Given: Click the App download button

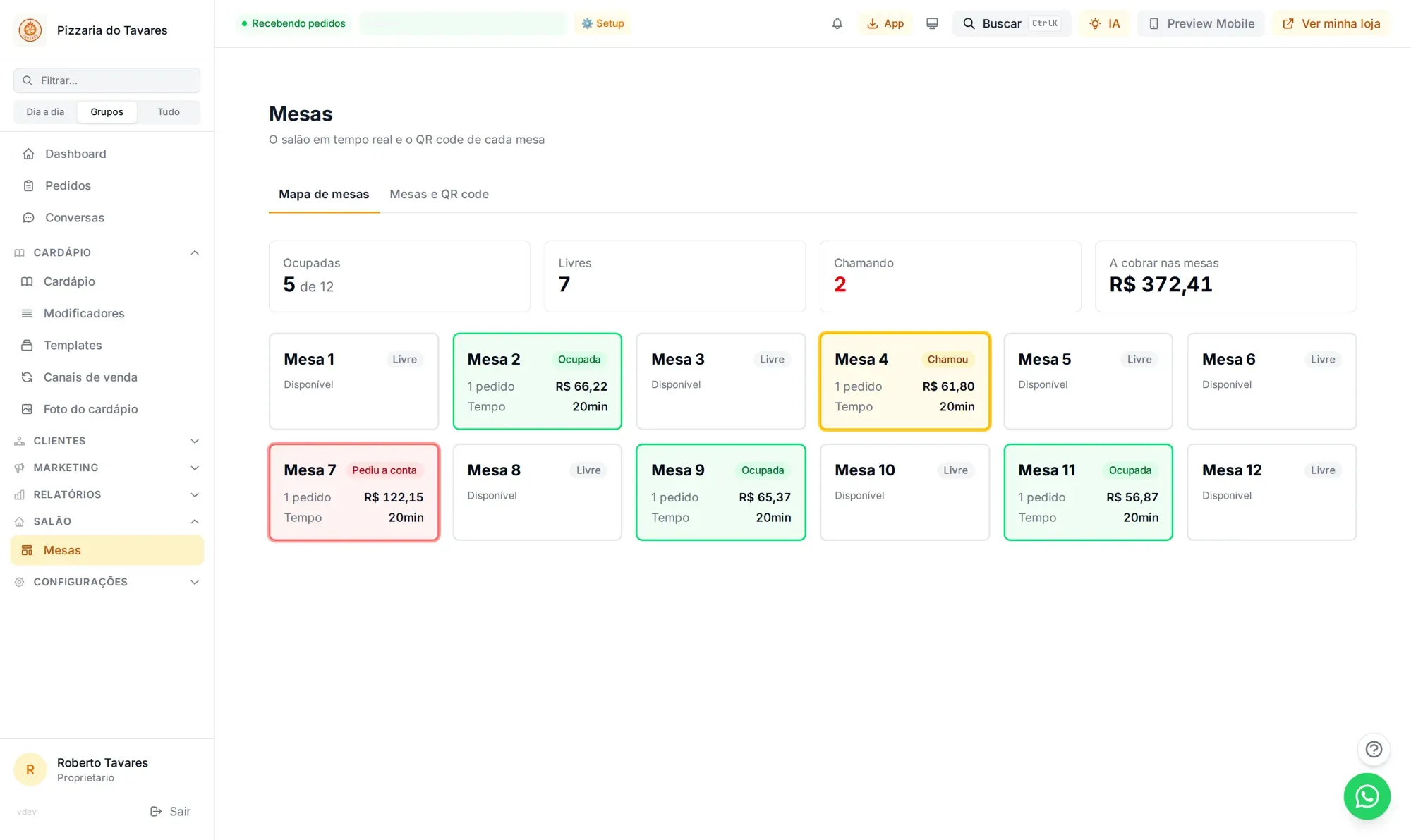Looking at the screenshot, I should [x=885, y=23].
